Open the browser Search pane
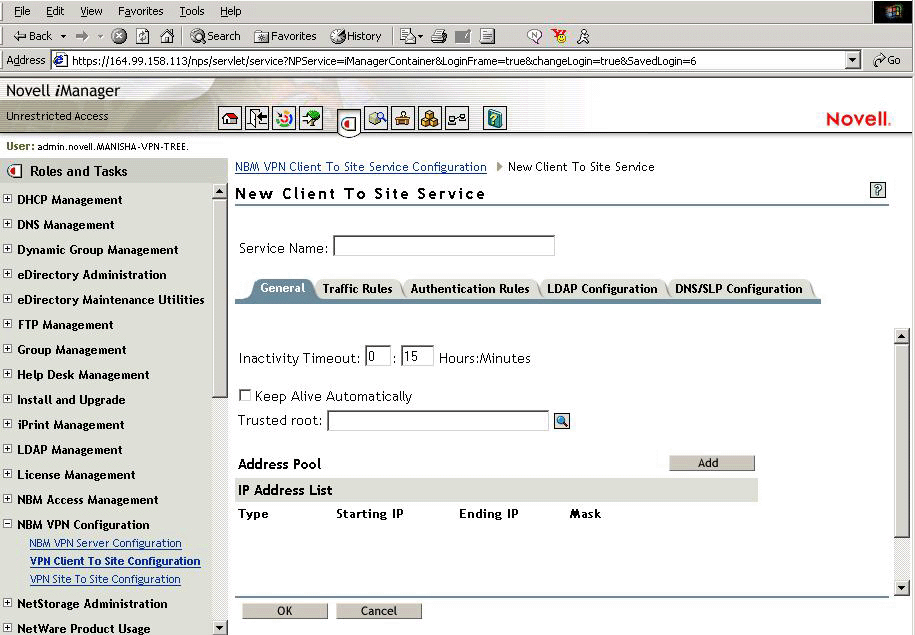 (215, 36)
